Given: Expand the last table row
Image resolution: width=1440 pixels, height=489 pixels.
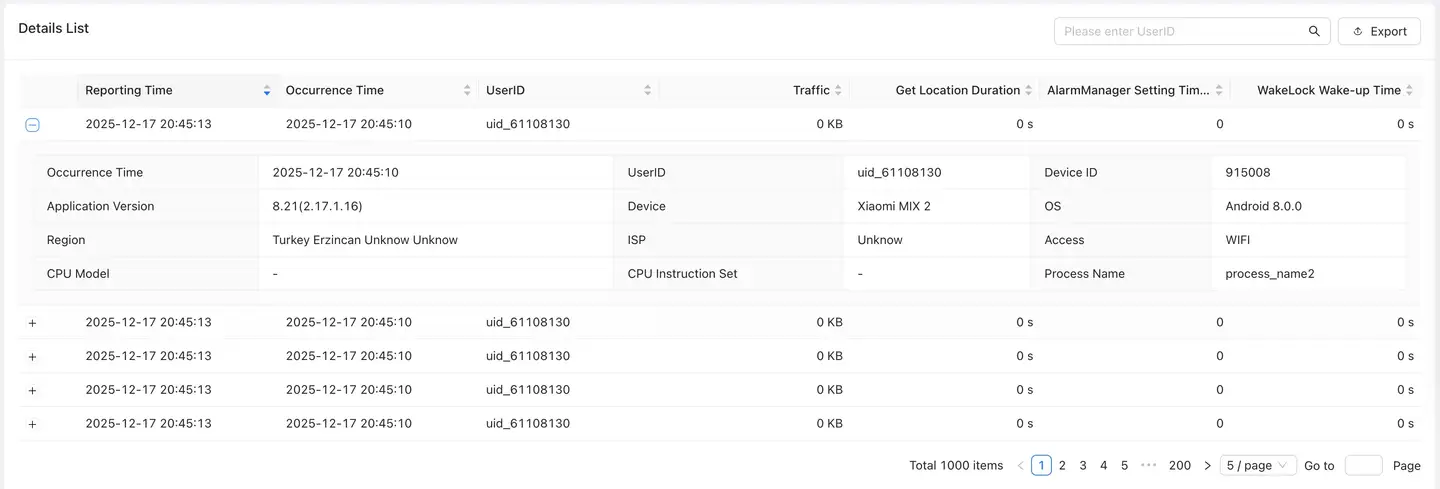Looking at the screenshot, I should click(x=32, y=424).
